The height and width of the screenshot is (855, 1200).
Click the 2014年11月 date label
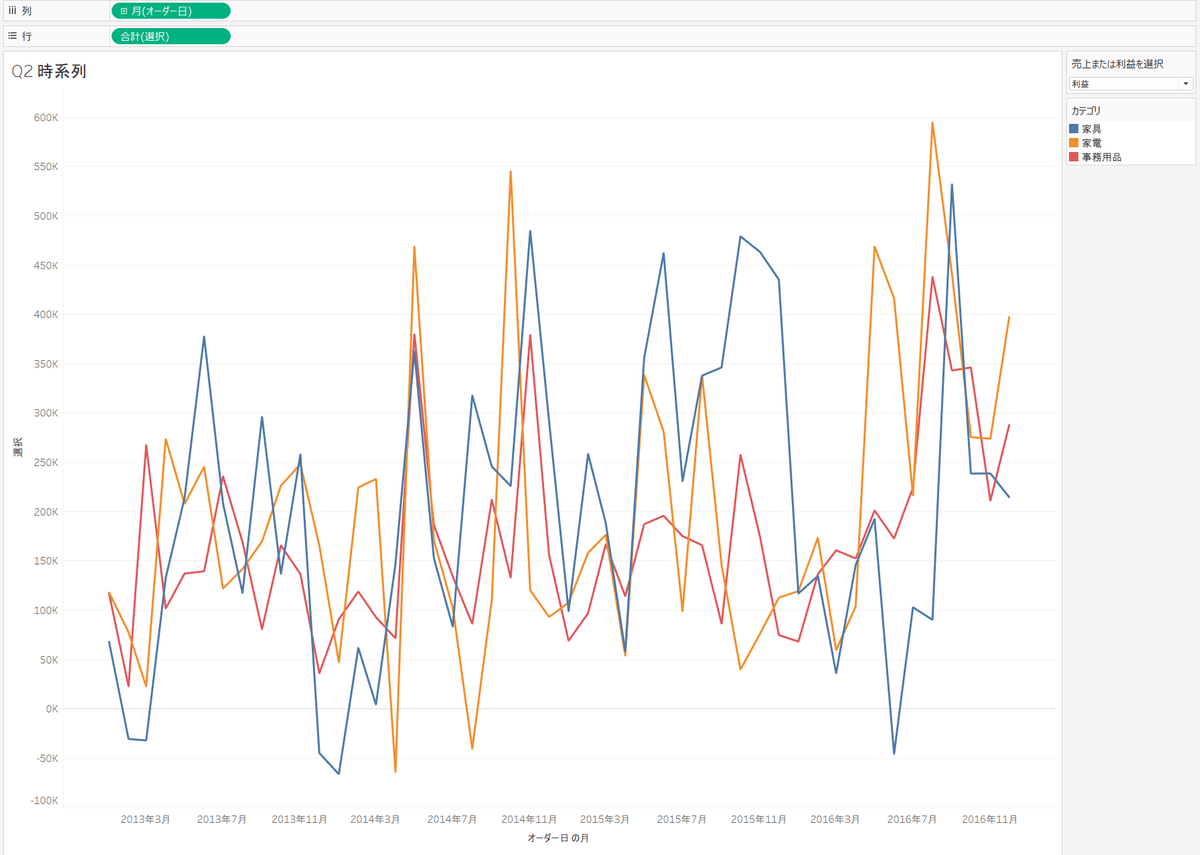point(529,819)
